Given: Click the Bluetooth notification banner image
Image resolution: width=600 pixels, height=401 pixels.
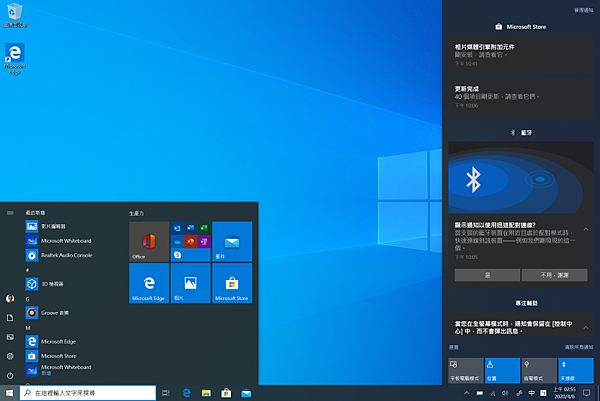Looking at the screenshot, I should (521, 177).
